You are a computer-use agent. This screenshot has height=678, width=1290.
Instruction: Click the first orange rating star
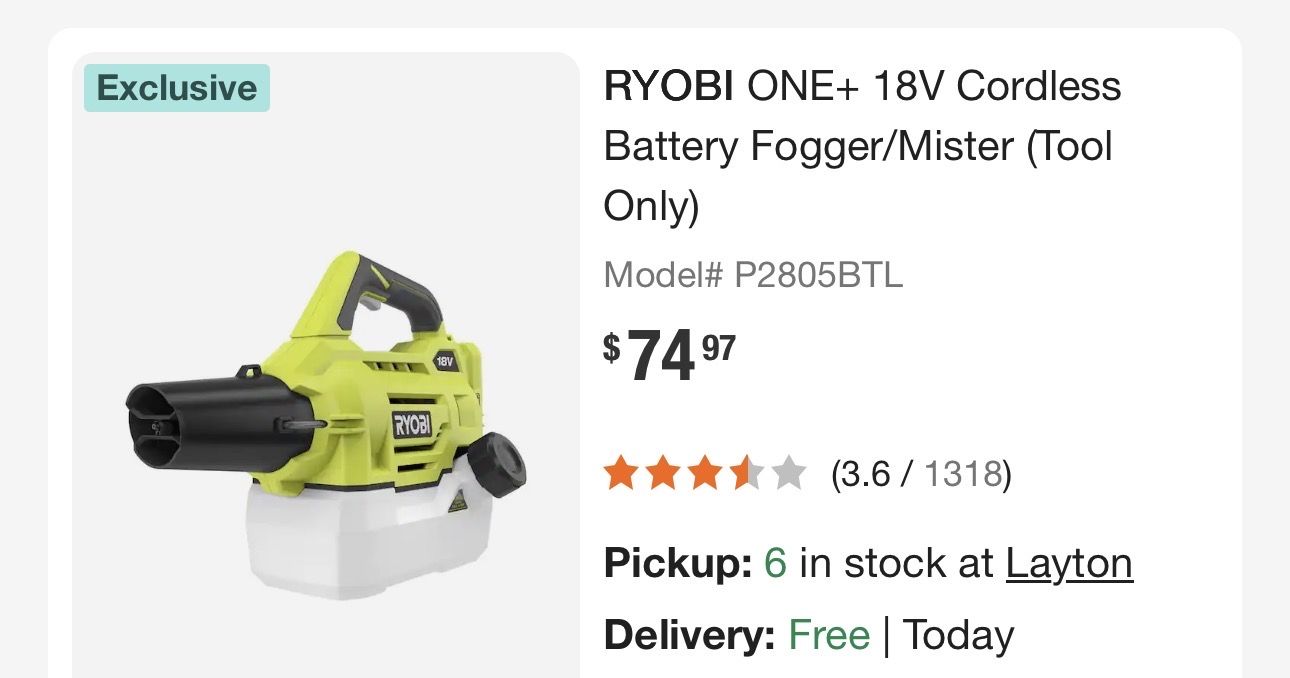pyautogui.click(x=620, y=474)
